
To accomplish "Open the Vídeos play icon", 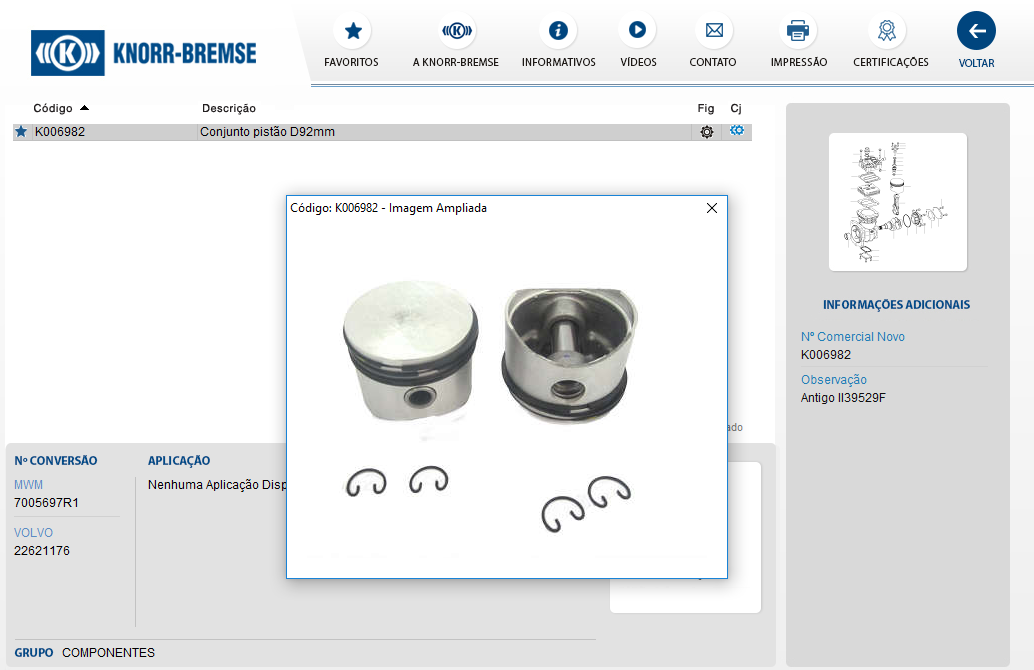I will click(637, 31).
